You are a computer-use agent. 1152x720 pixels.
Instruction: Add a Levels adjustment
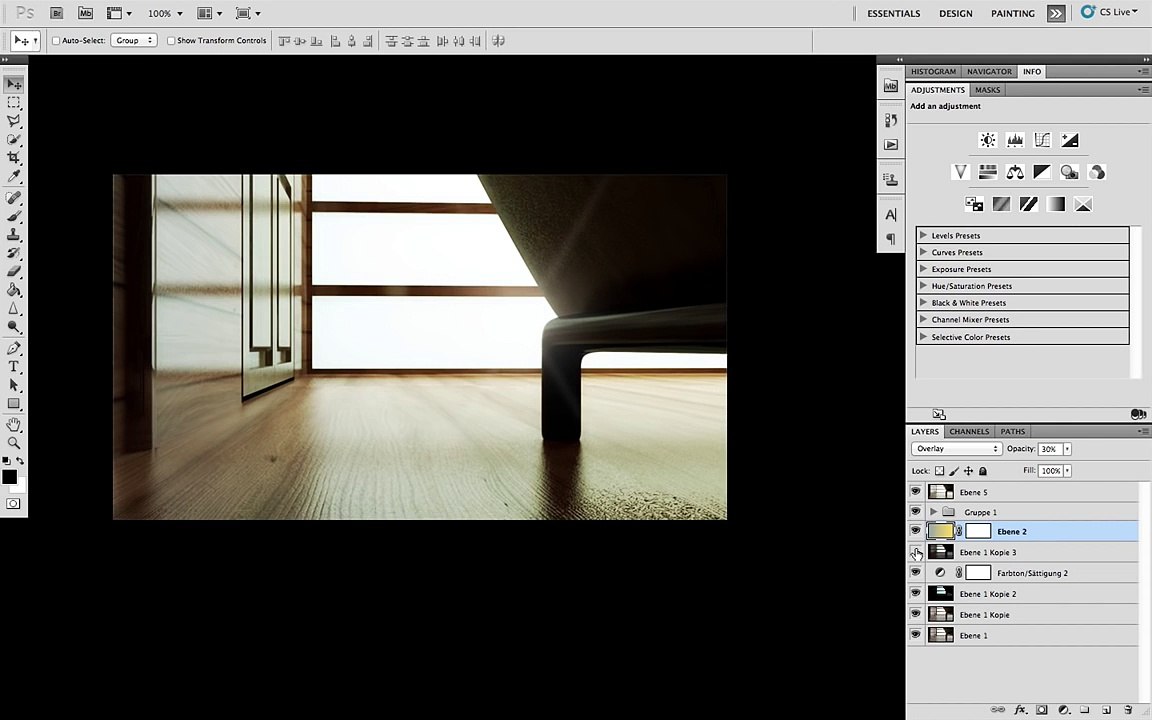(x=1015, y=140)
